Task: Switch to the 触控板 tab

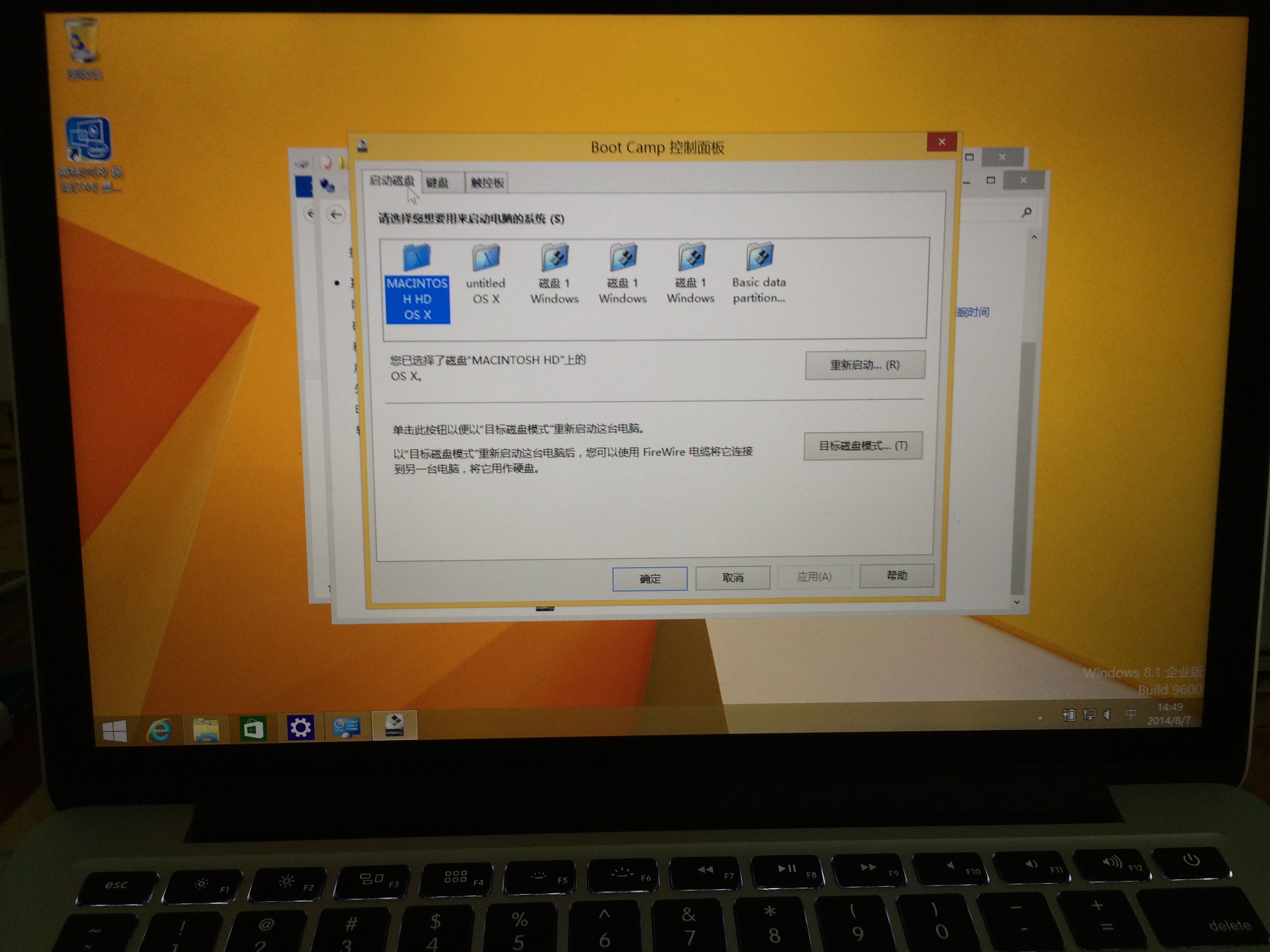Action: point(487,182)
